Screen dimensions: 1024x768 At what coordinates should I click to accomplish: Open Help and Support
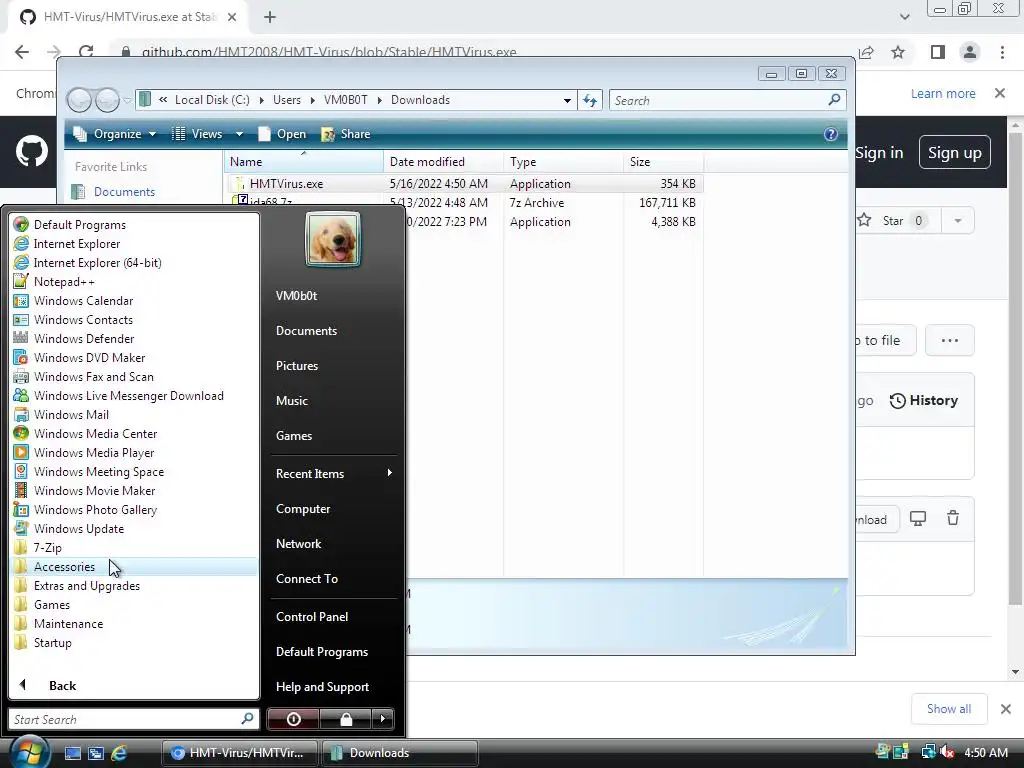click(x=322, y=686)
